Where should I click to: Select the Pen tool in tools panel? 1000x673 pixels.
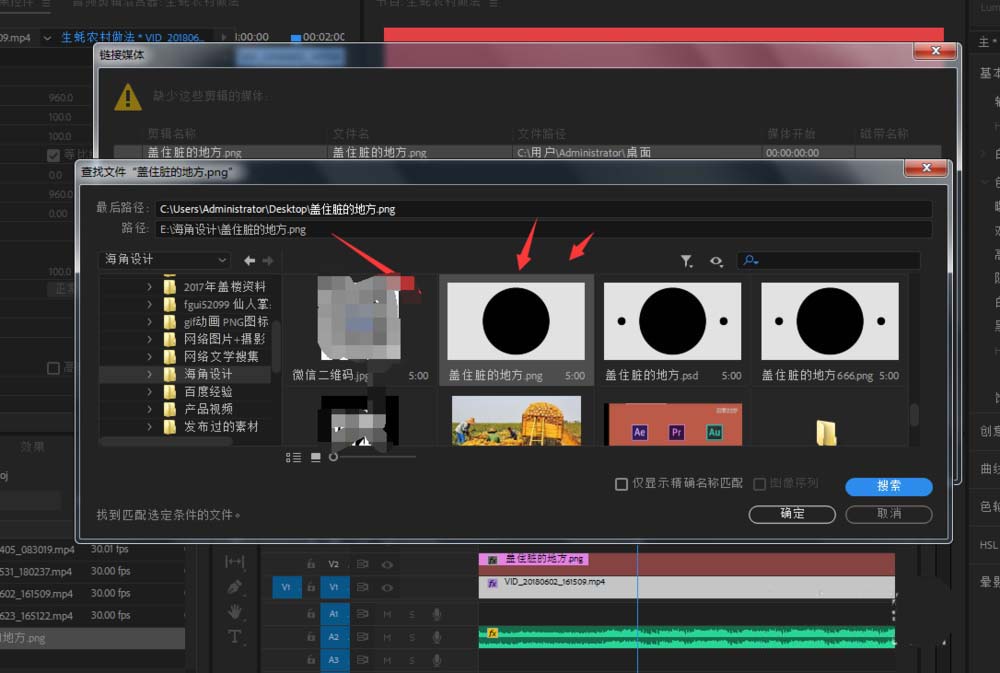tap(235, 586)
